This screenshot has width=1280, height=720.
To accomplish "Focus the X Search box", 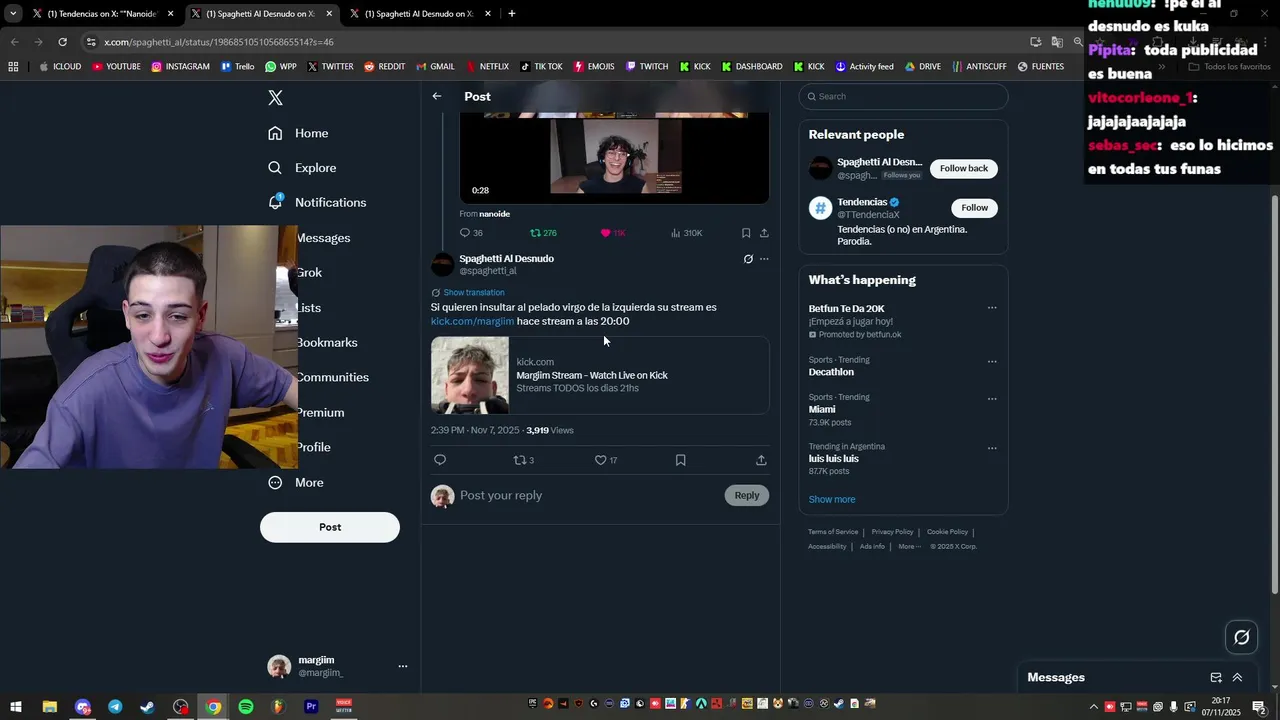I will tap(903, 96).
